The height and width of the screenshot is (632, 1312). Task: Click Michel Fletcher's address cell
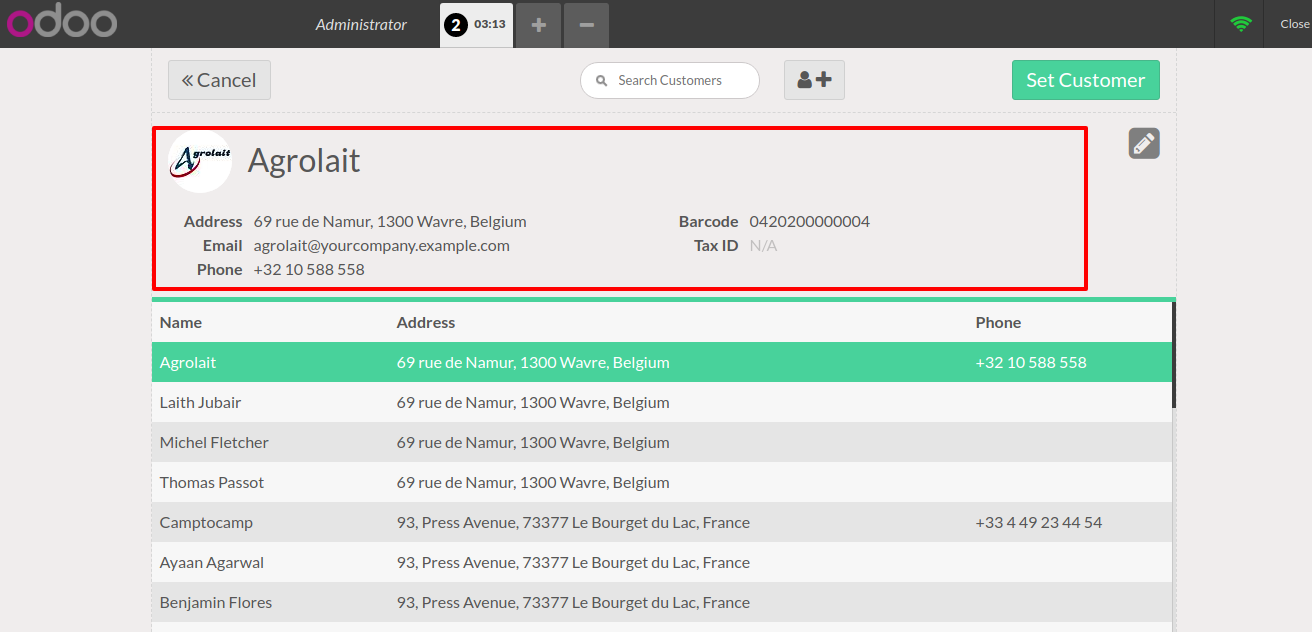tap(533, 442)
